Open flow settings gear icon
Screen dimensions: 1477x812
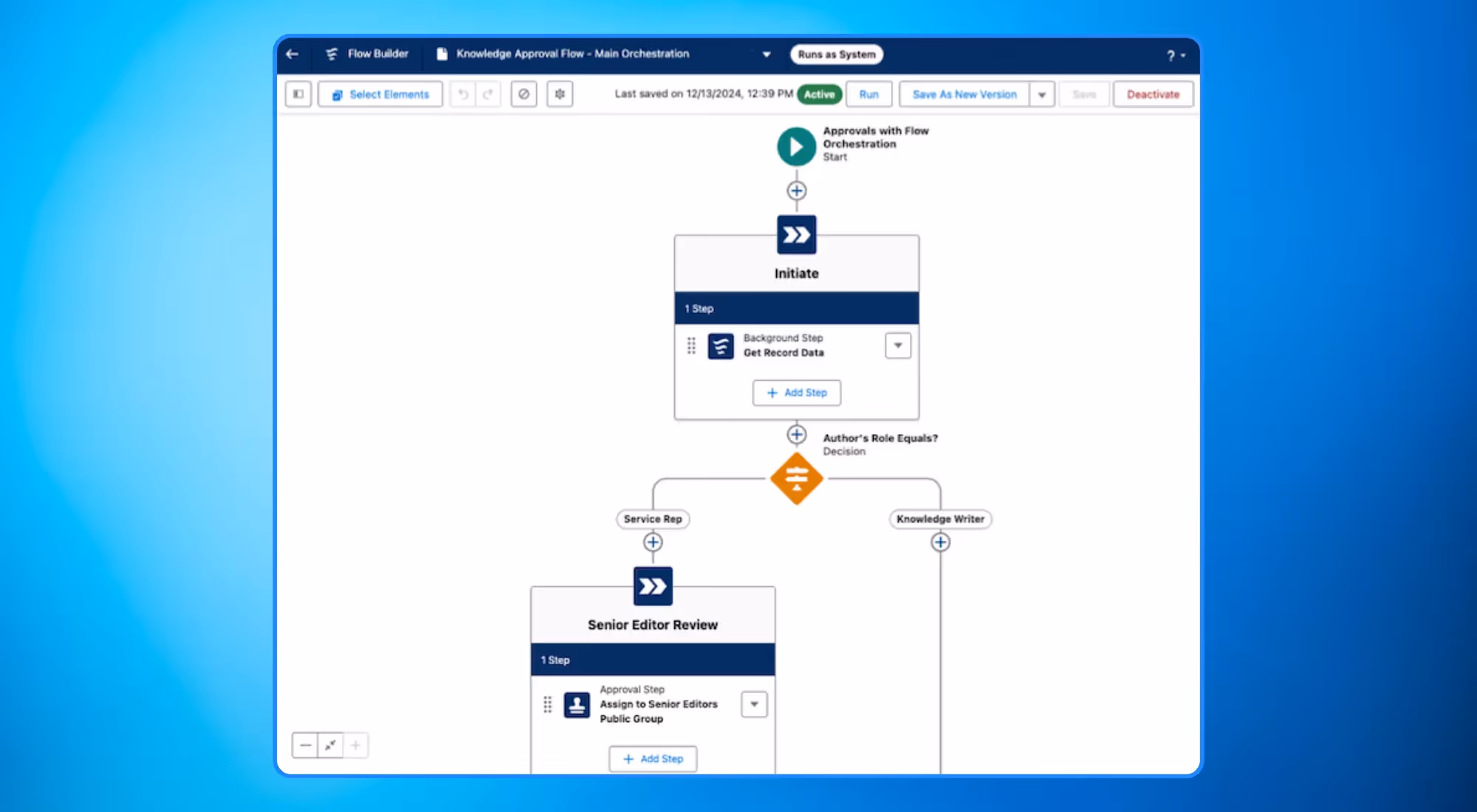coord(560,94)
